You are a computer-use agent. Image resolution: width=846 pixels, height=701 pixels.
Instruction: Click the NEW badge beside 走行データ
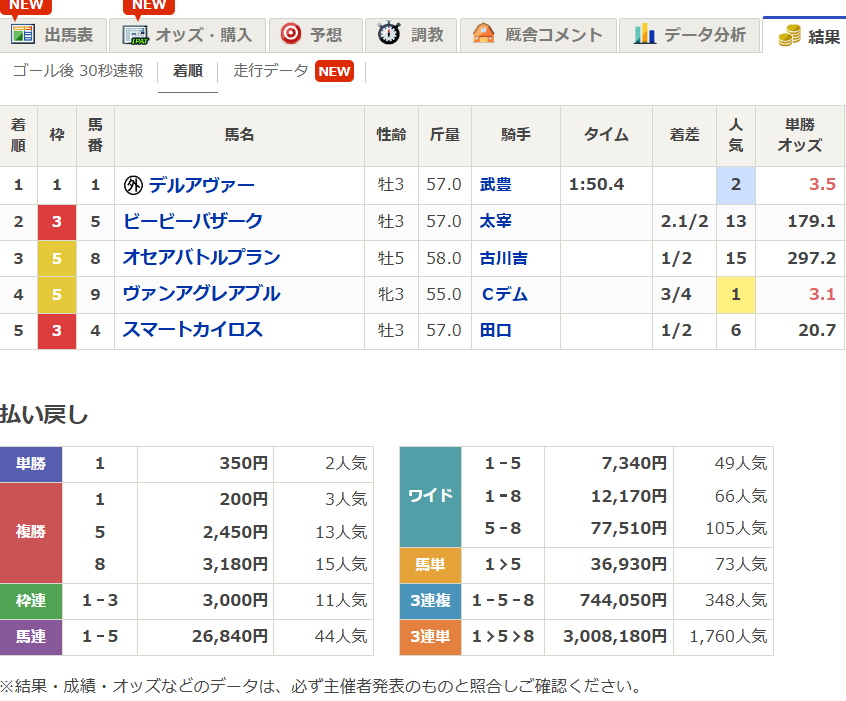(x=335, y=71)
